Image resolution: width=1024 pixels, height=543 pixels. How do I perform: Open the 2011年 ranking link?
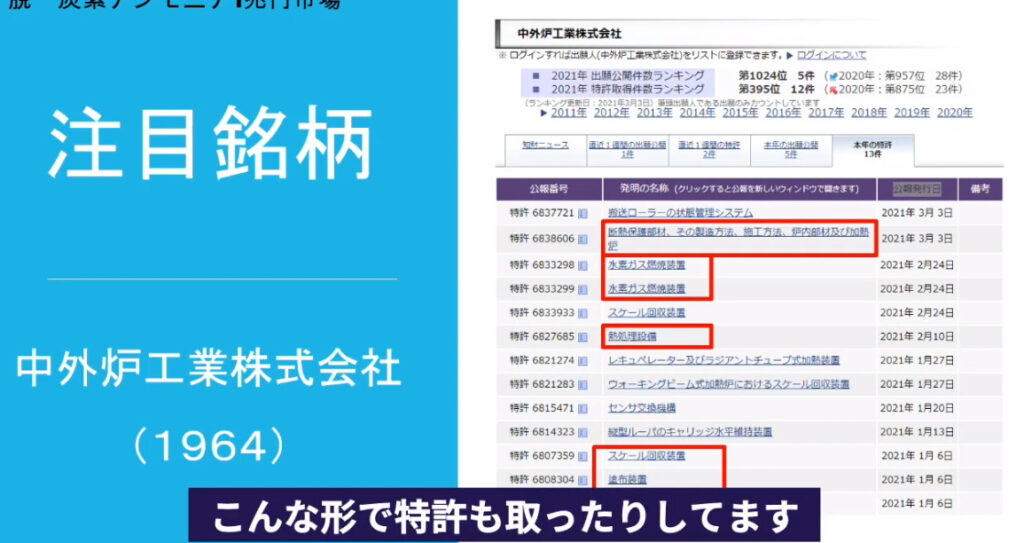[568, 113]
